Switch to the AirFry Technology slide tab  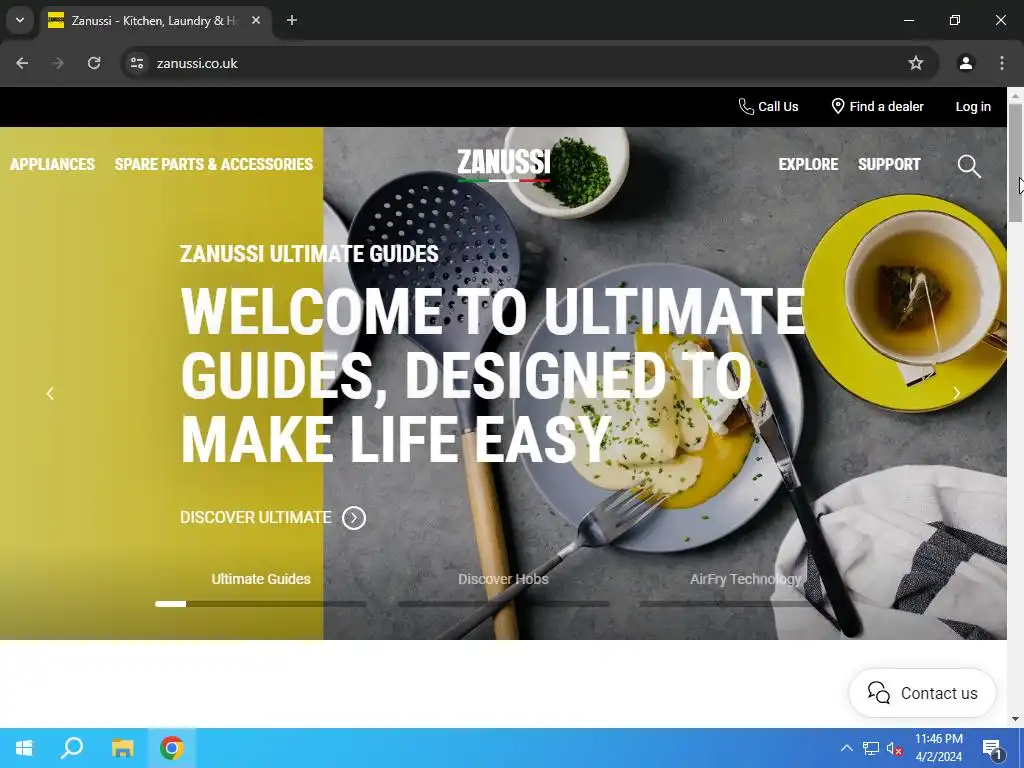coord(745,579)
